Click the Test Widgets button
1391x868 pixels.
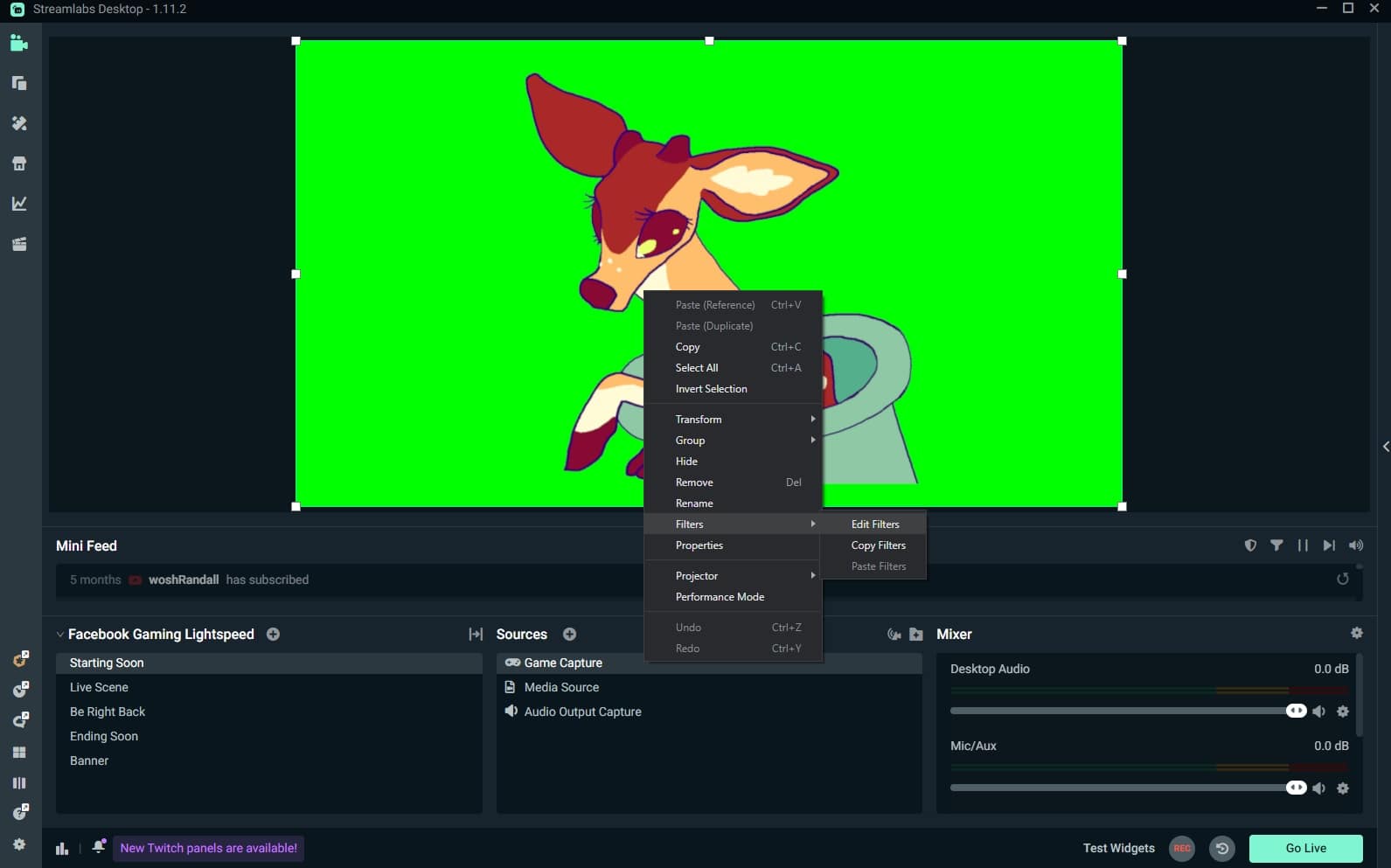pyautogui.click(x=1118, y=848)
